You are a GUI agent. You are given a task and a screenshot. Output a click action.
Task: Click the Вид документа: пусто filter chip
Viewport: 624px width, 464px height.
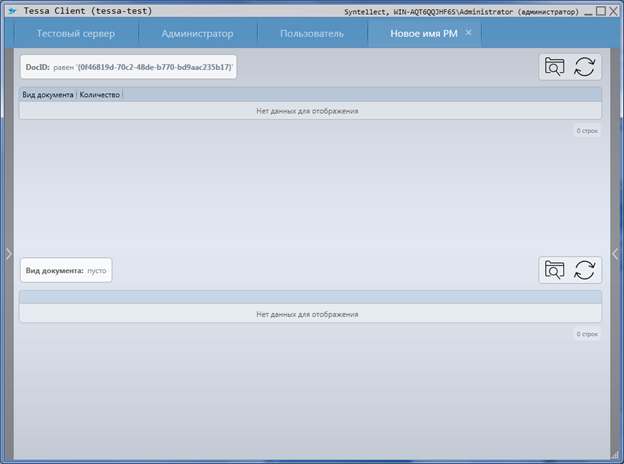(x=66, y=270)
